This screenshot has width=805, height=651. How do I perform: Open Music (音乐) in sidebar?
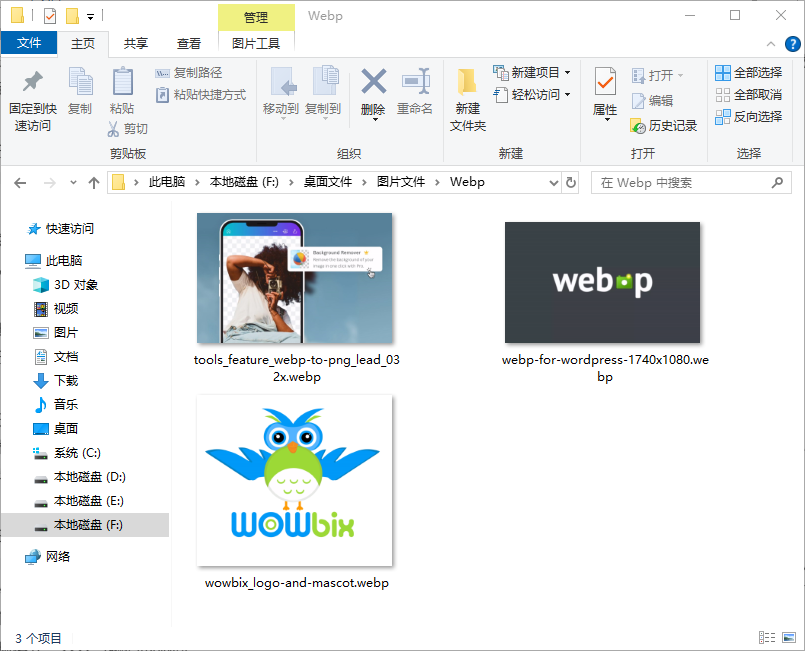click(x=56, y=405)
